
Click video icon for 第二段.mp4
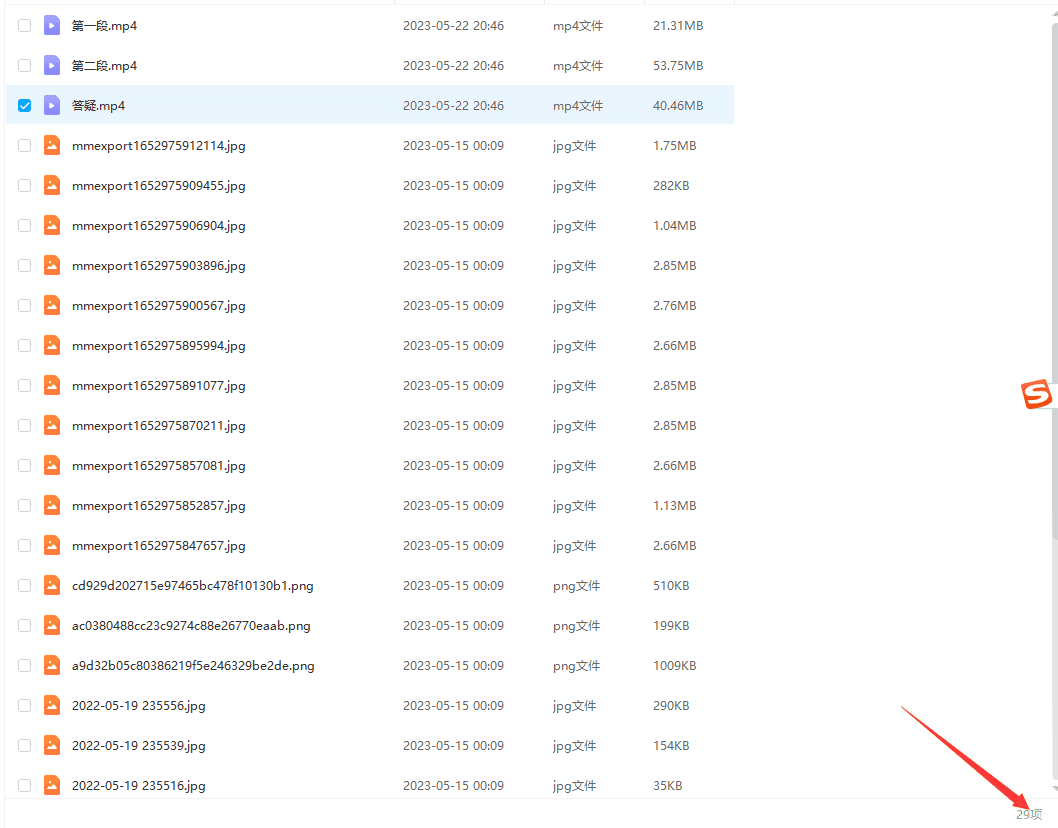(52, 66)
